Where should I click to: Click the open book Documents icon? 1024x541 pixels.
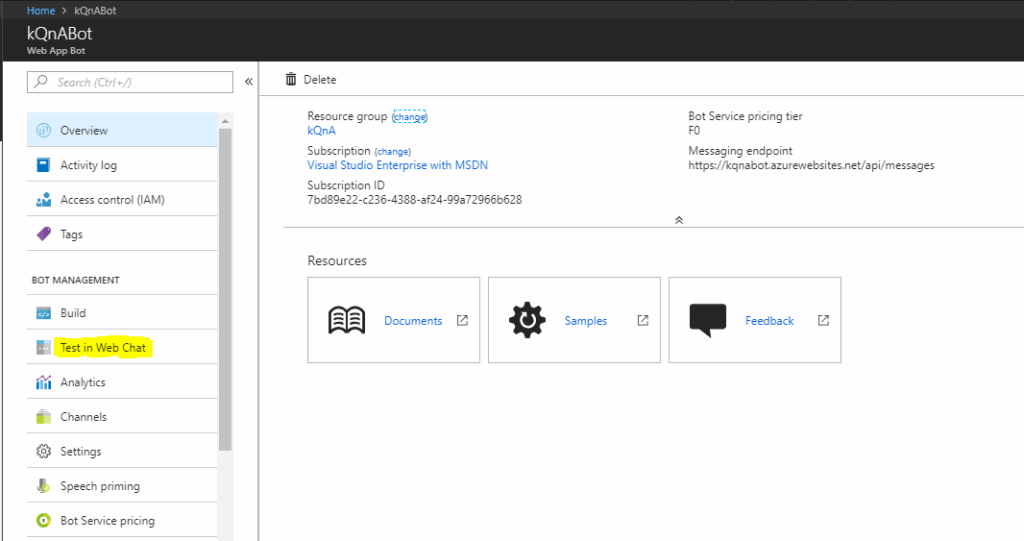coord(346,320)
